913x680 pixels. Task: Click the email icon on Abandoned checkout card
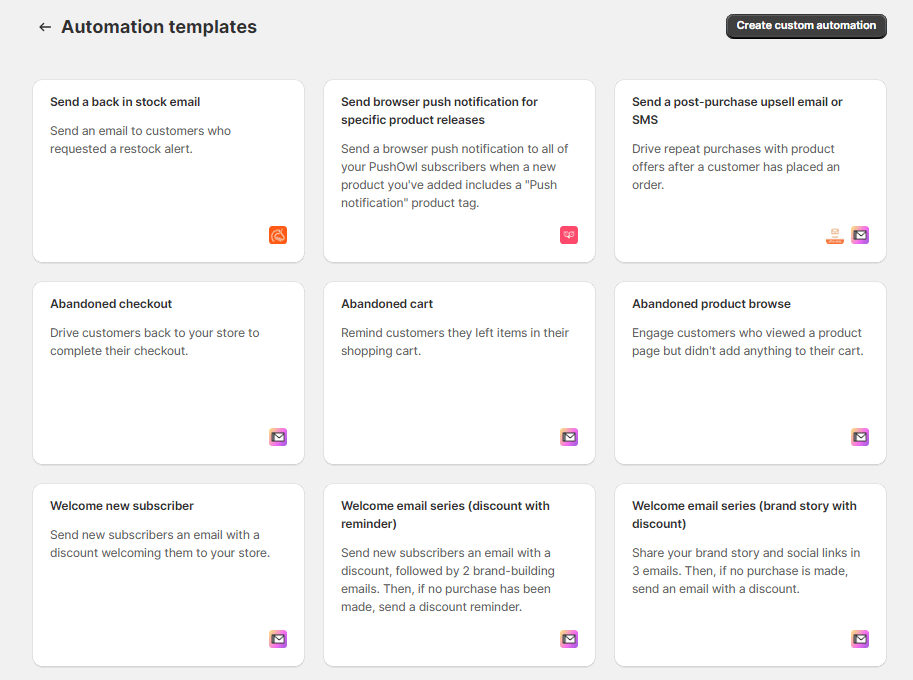tap(278, 437)
